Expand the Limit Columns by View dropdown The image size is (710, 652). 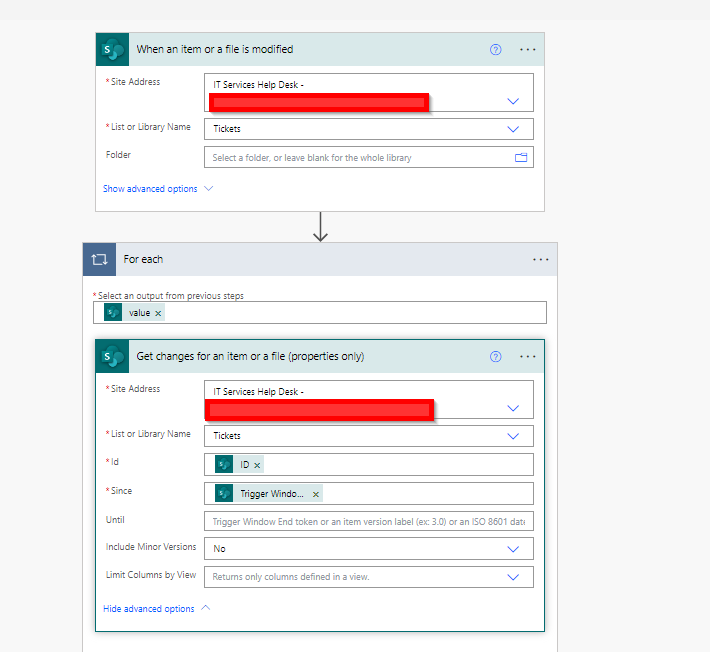[513, 577]
